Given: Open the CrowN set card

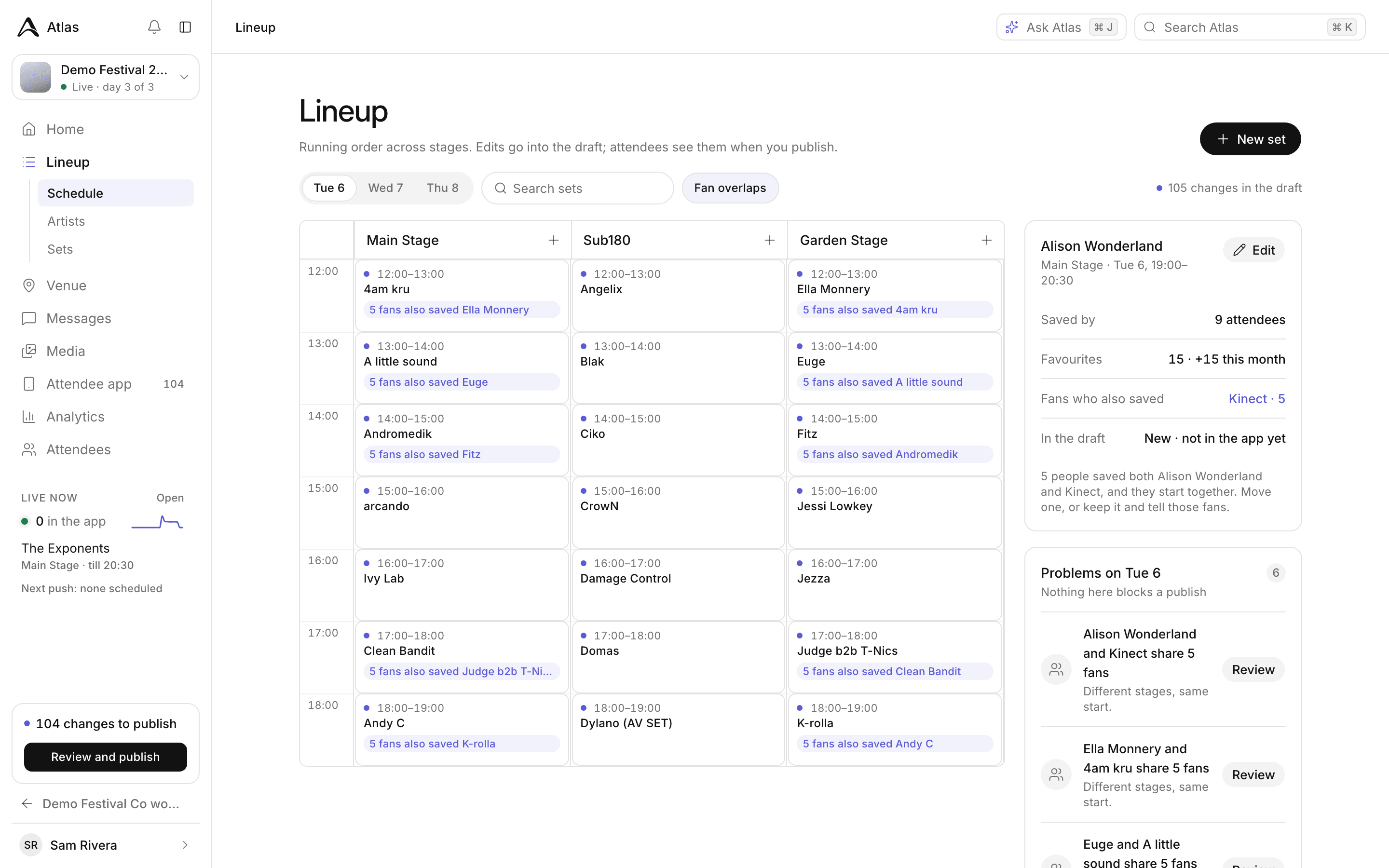Looking at the screenshot, I should click(x=678, y=512).
